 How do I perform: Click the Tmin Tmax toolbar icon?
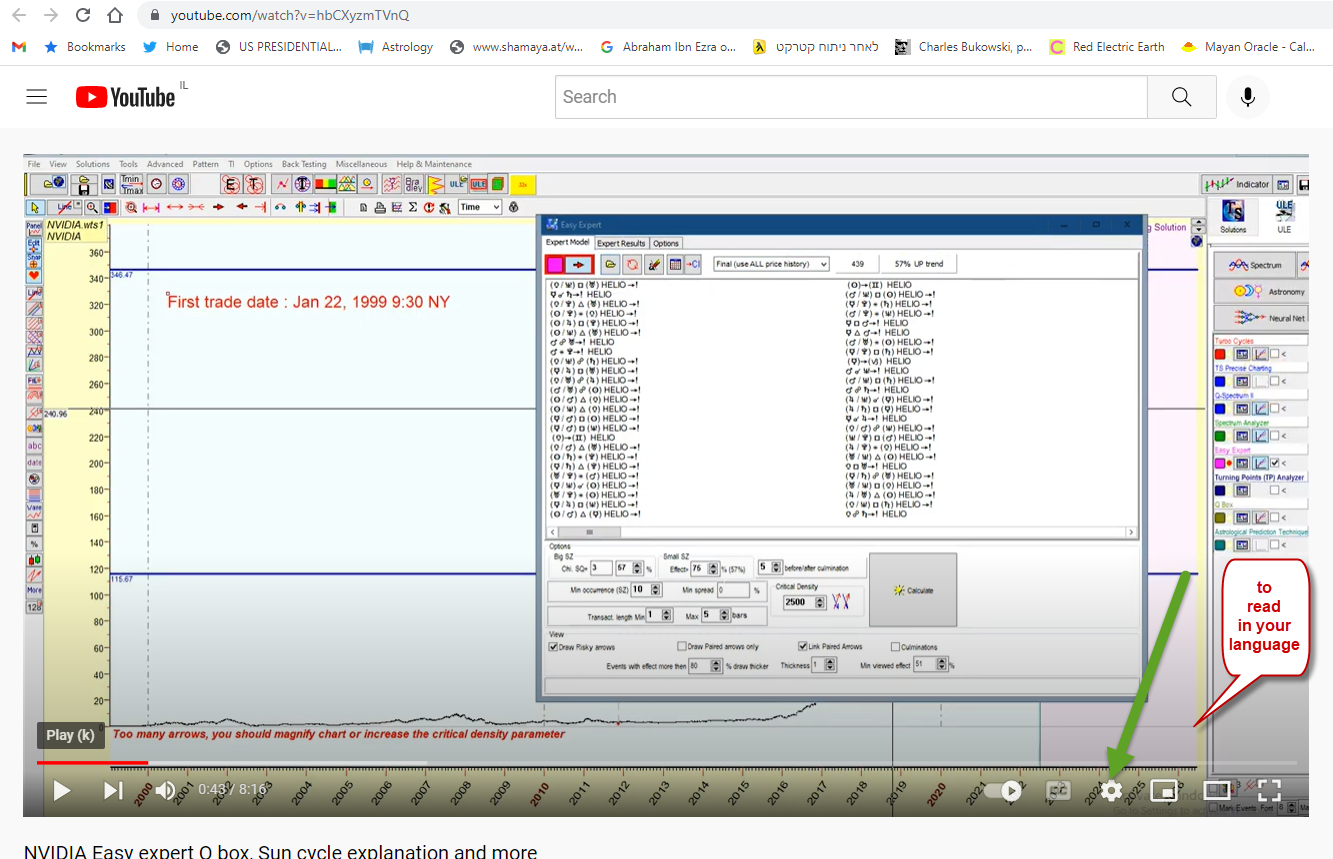132,184
